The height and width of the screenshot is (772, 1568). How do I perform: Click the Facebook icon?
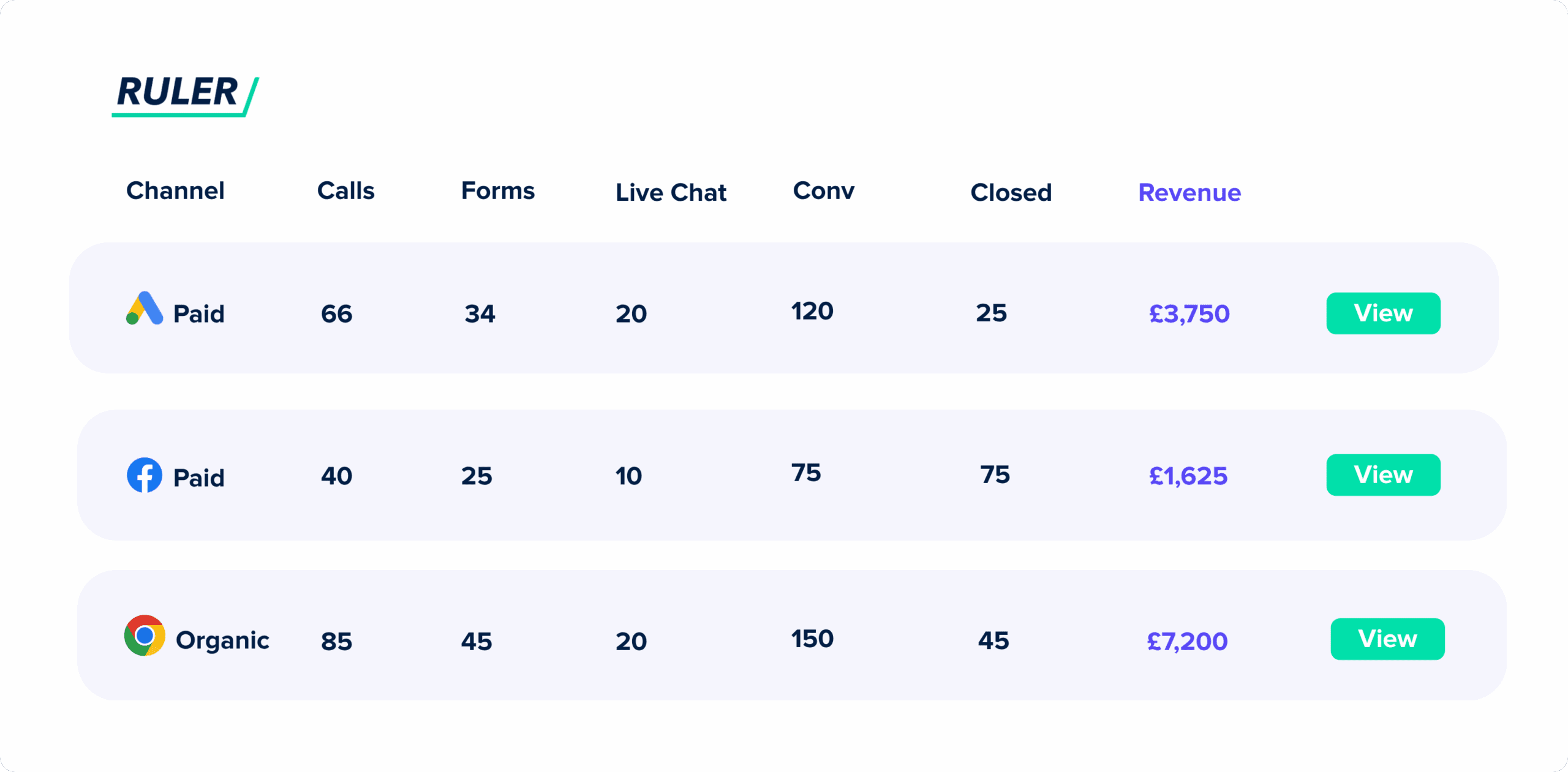pyautogui.click(x=145, y=475)
